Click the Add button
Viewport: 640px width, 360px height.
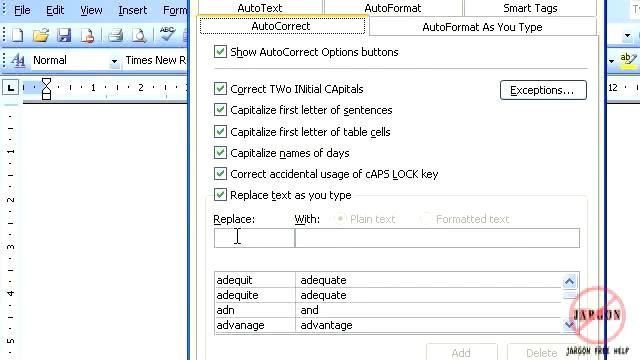(x=461, y=352)
